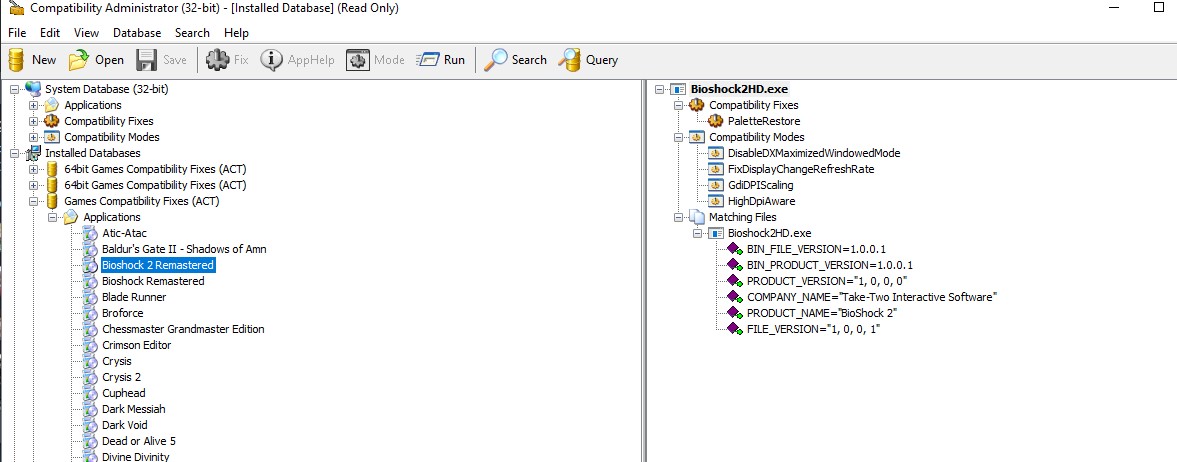
Task: Click the Query toolbar icon
Action: pos(570,60)
